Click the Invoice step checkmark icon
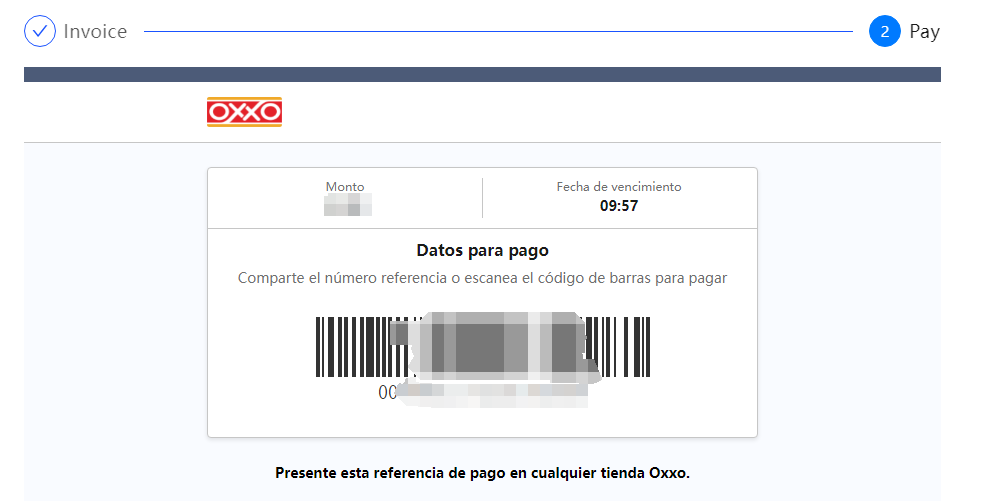 pos(39,31)
